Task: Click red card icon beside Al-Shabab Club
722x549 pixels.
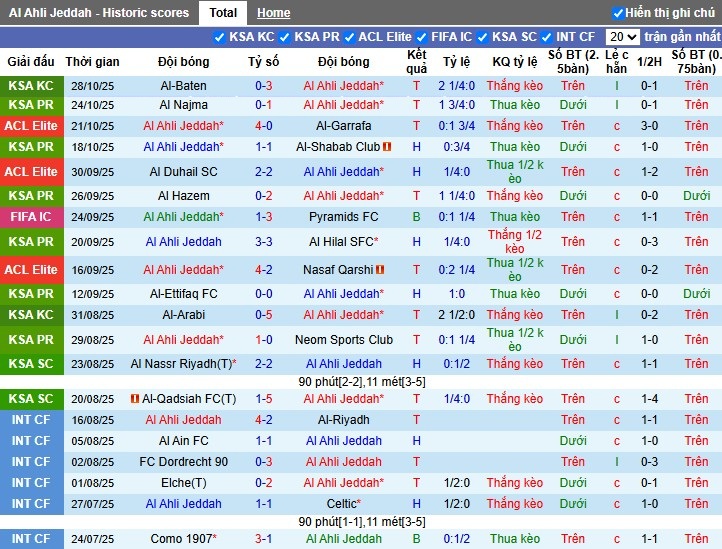Action: pos(387,147)
